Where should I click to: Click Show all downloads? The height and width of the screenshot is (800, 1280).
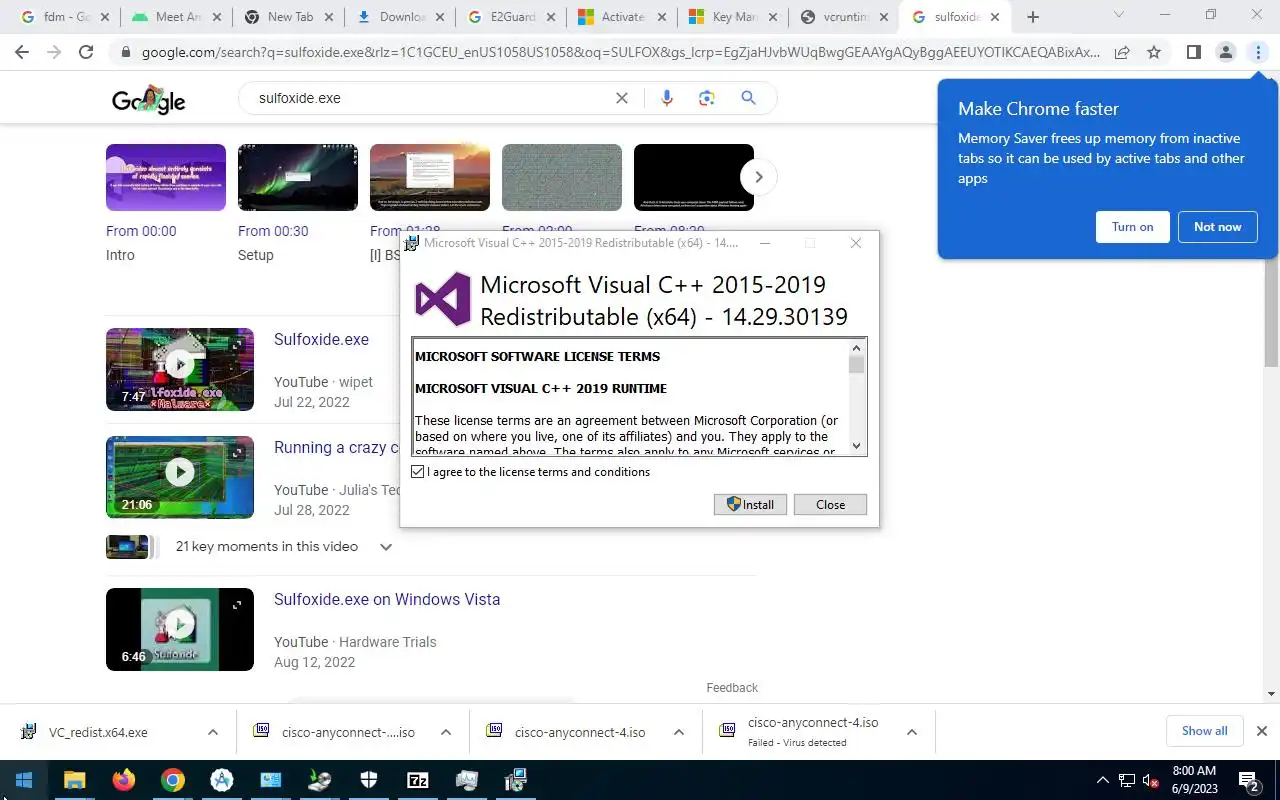point(1204,731)
